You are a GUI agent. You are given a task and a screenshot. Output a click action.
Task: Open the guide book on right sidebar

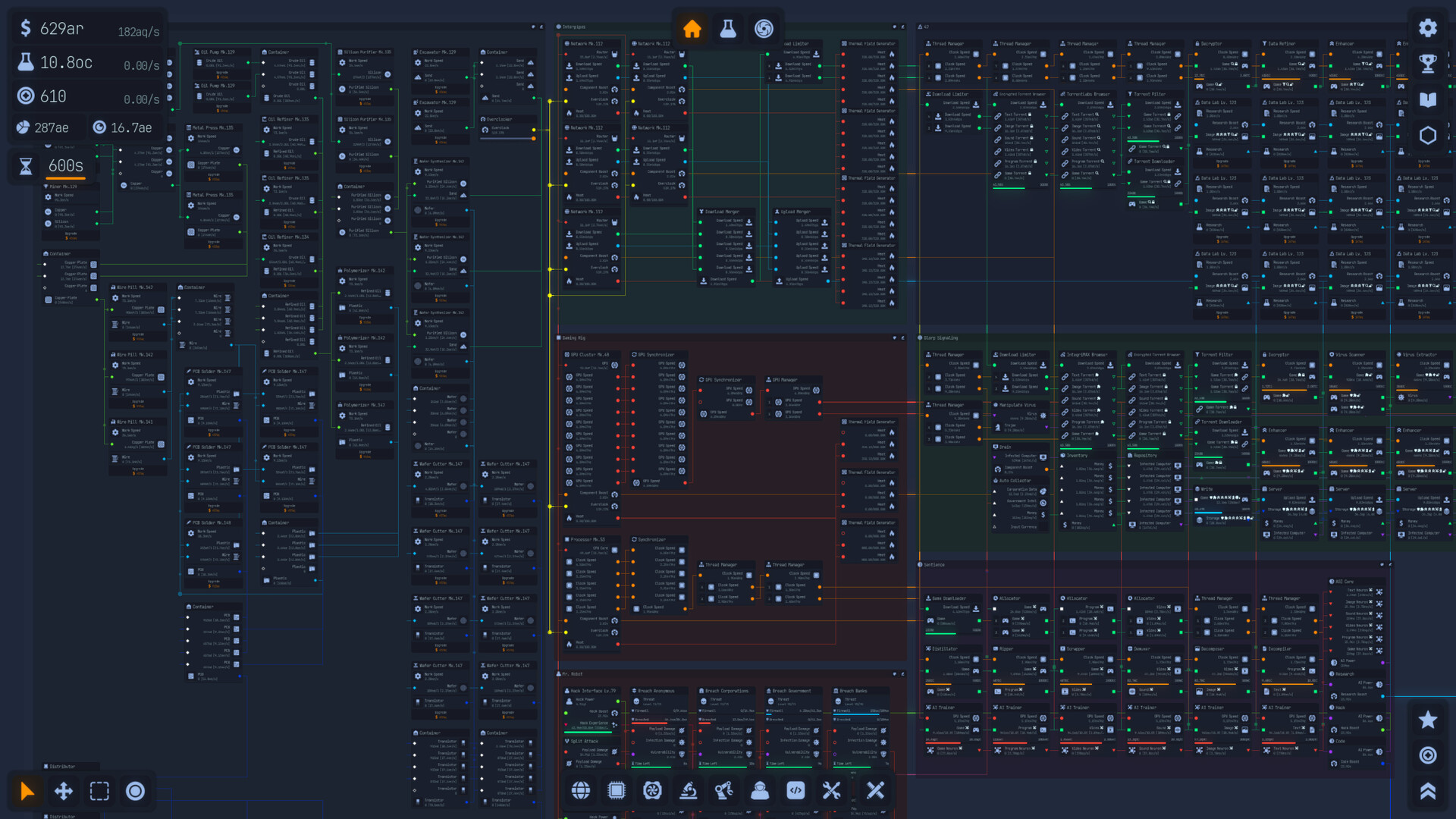pyautogui.click(x=1427, y=100)
